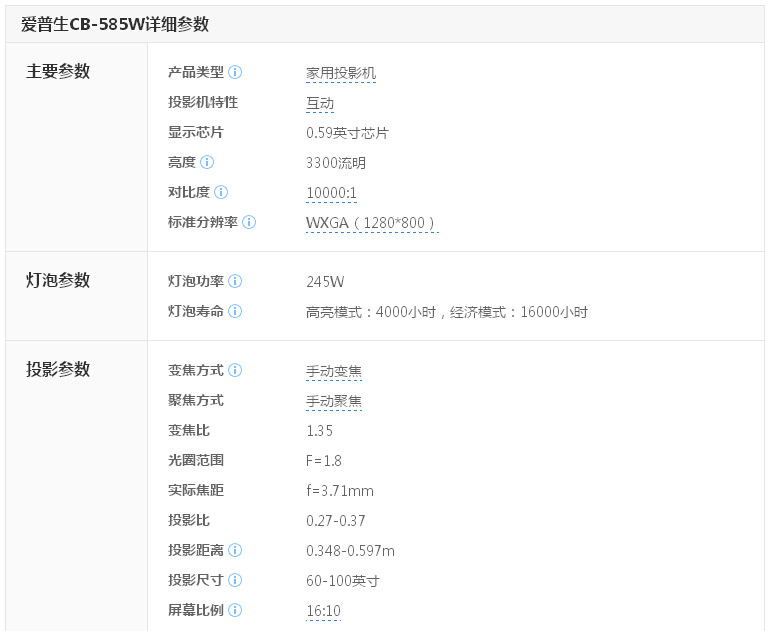Select the 主要参数 section title
The image size is (771, 631).
[58, 72]
